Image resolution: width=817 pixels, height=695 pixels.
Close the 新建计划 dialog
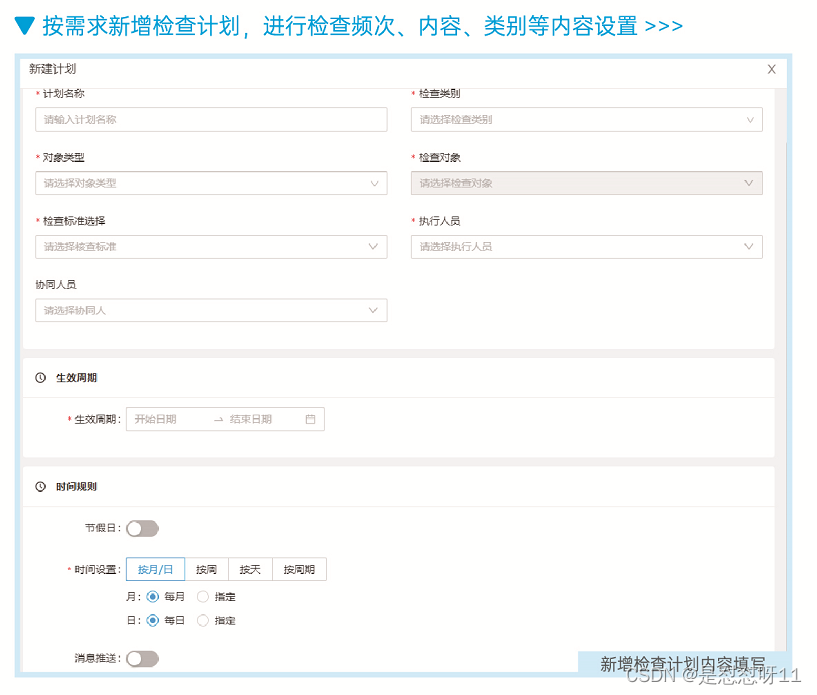coord(771,69)
